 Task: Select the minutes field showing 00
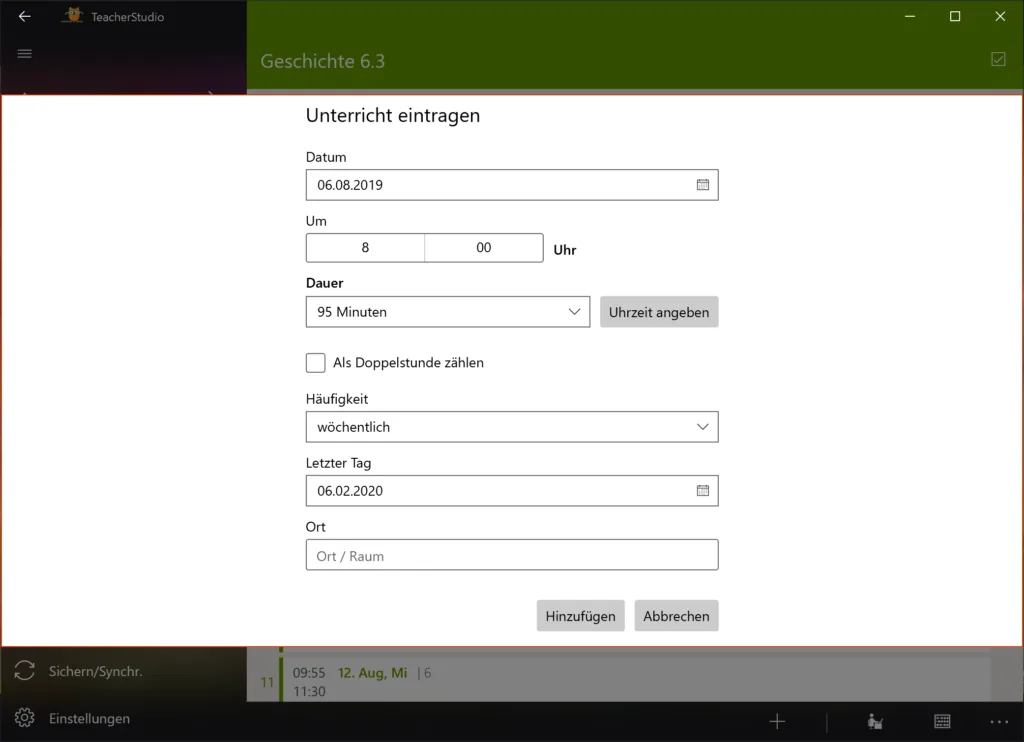pyautogui.click(x=484, y=248)
